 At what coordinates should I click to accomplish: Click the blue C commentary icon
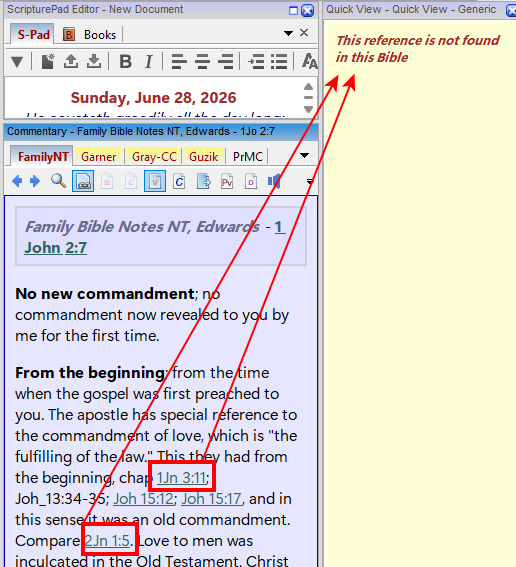(x=179, y=181)
